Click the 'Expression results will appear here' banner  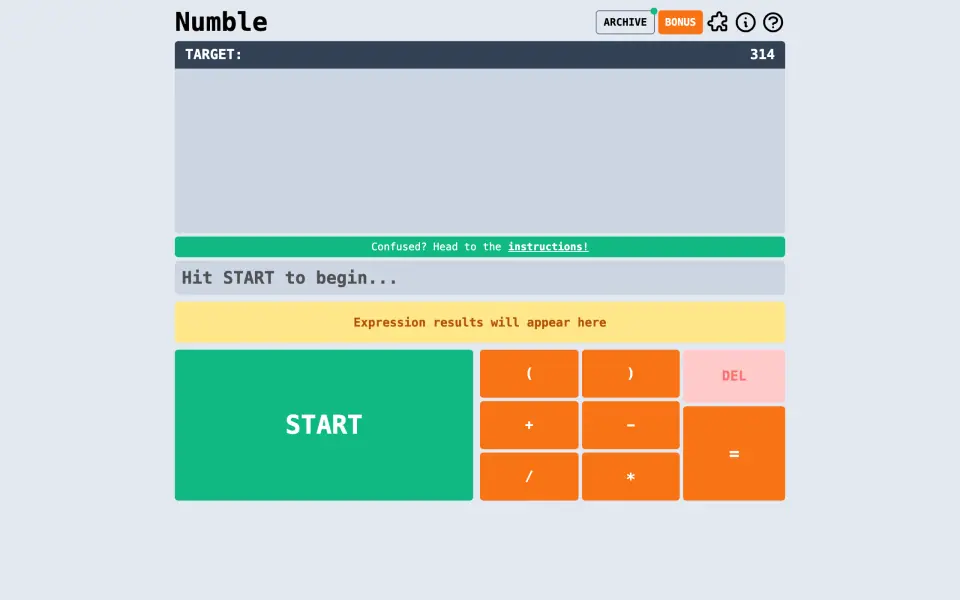coord(480,322)
